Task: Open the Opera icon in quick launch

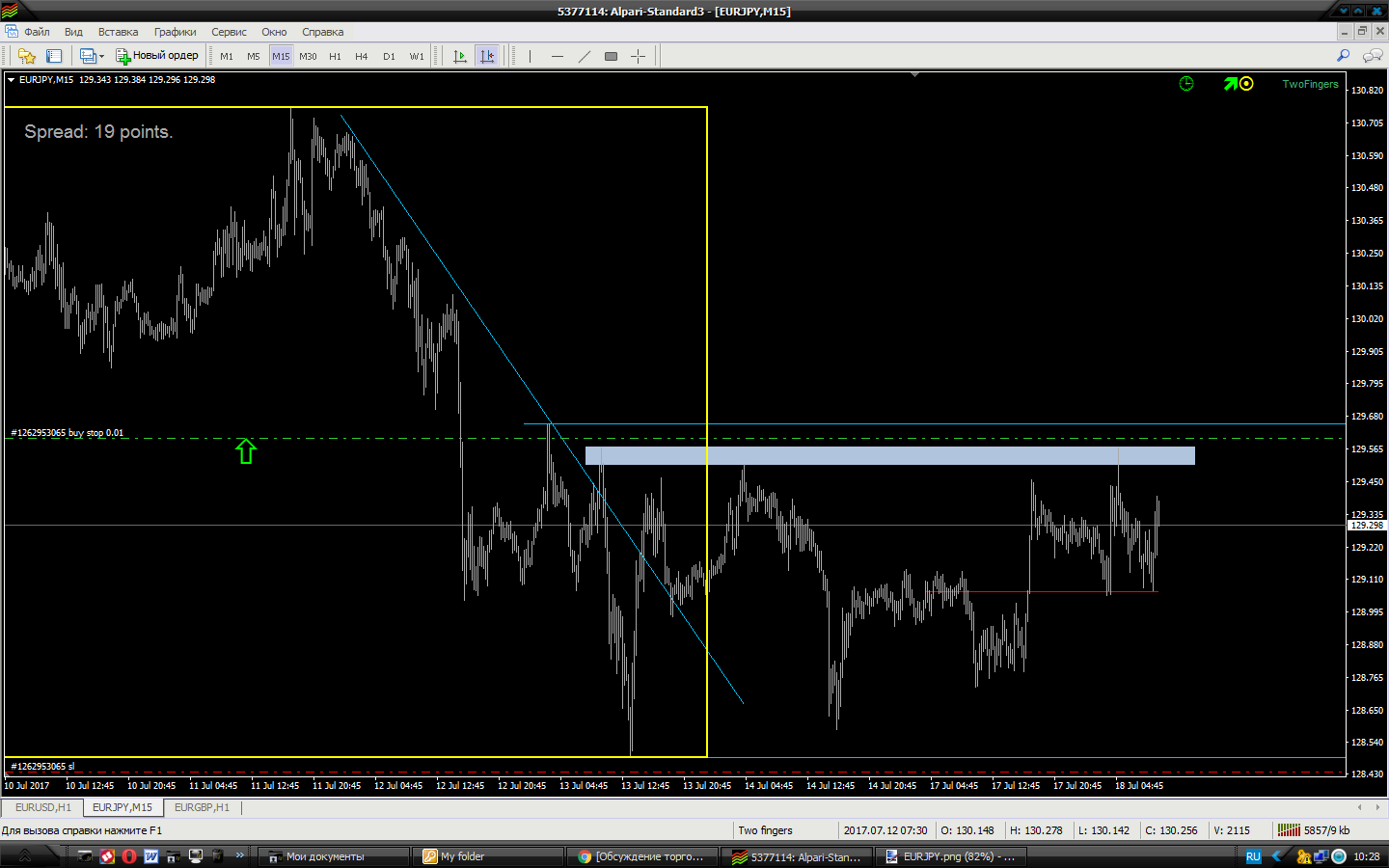Action: point(129,856)
